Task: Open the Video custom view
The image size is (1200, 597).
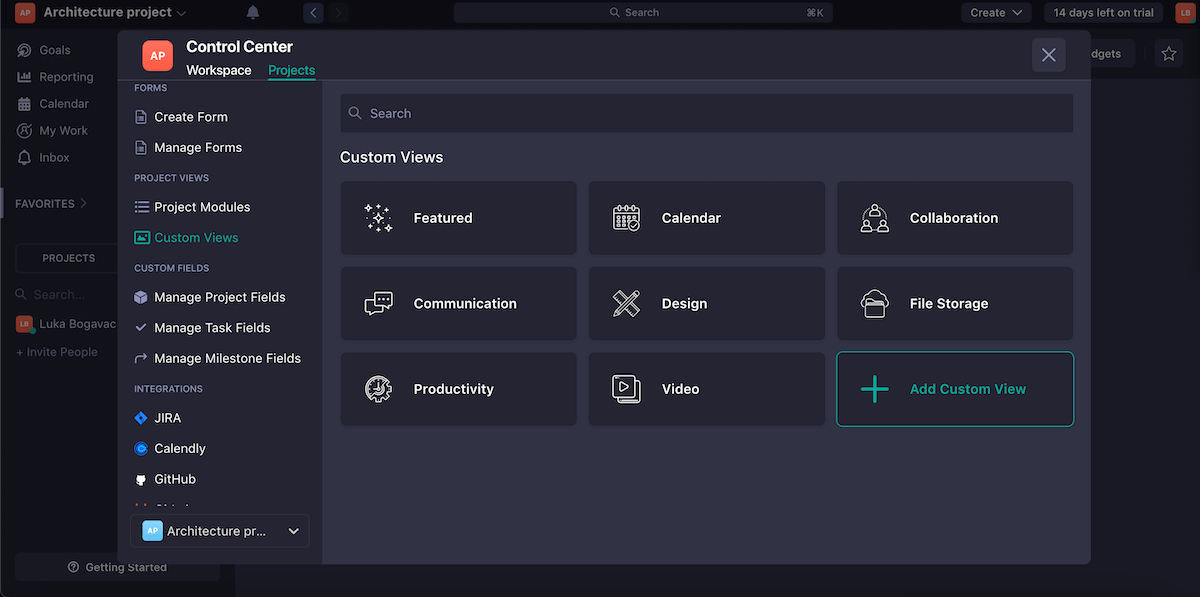Action: tap(706, 389)
